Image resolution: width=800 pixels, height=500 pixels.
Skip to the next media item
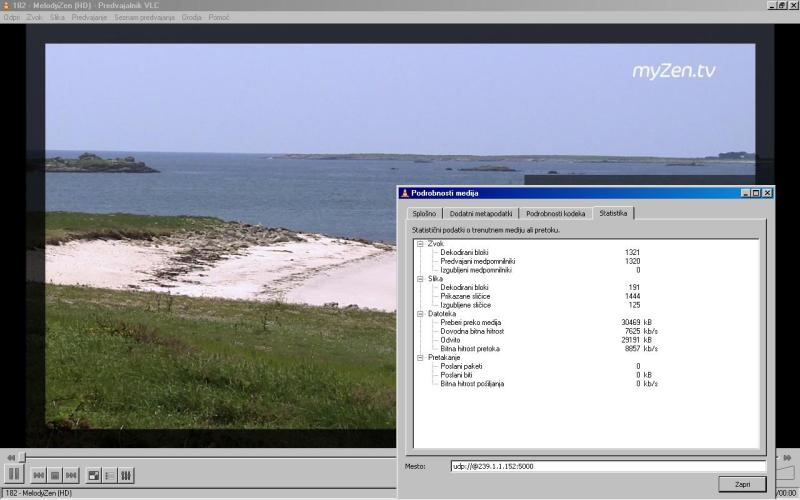[x=72, y=475]
